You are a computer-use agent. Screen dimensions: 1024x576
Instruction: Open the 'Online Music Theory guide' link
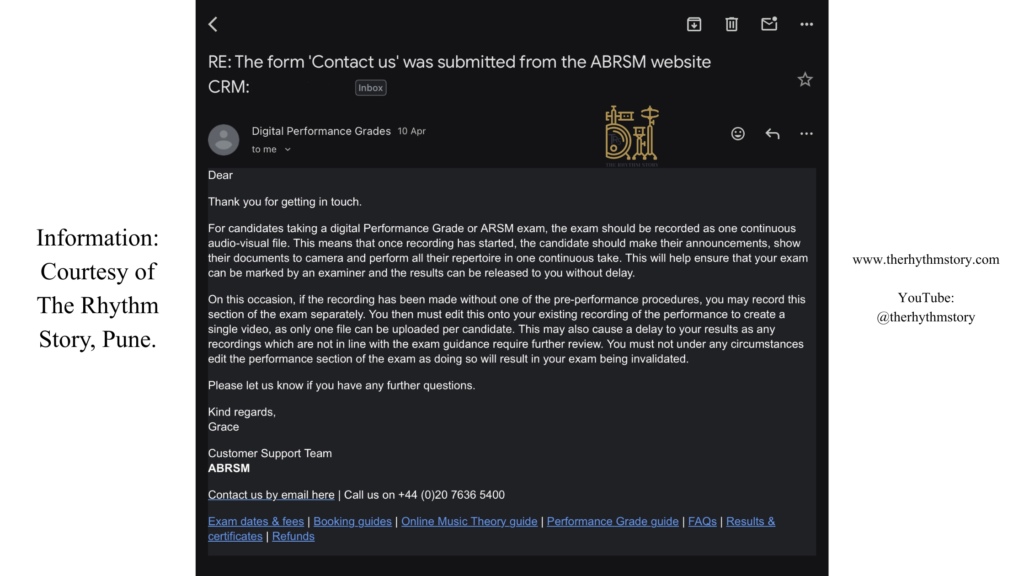tap(469, 520)
